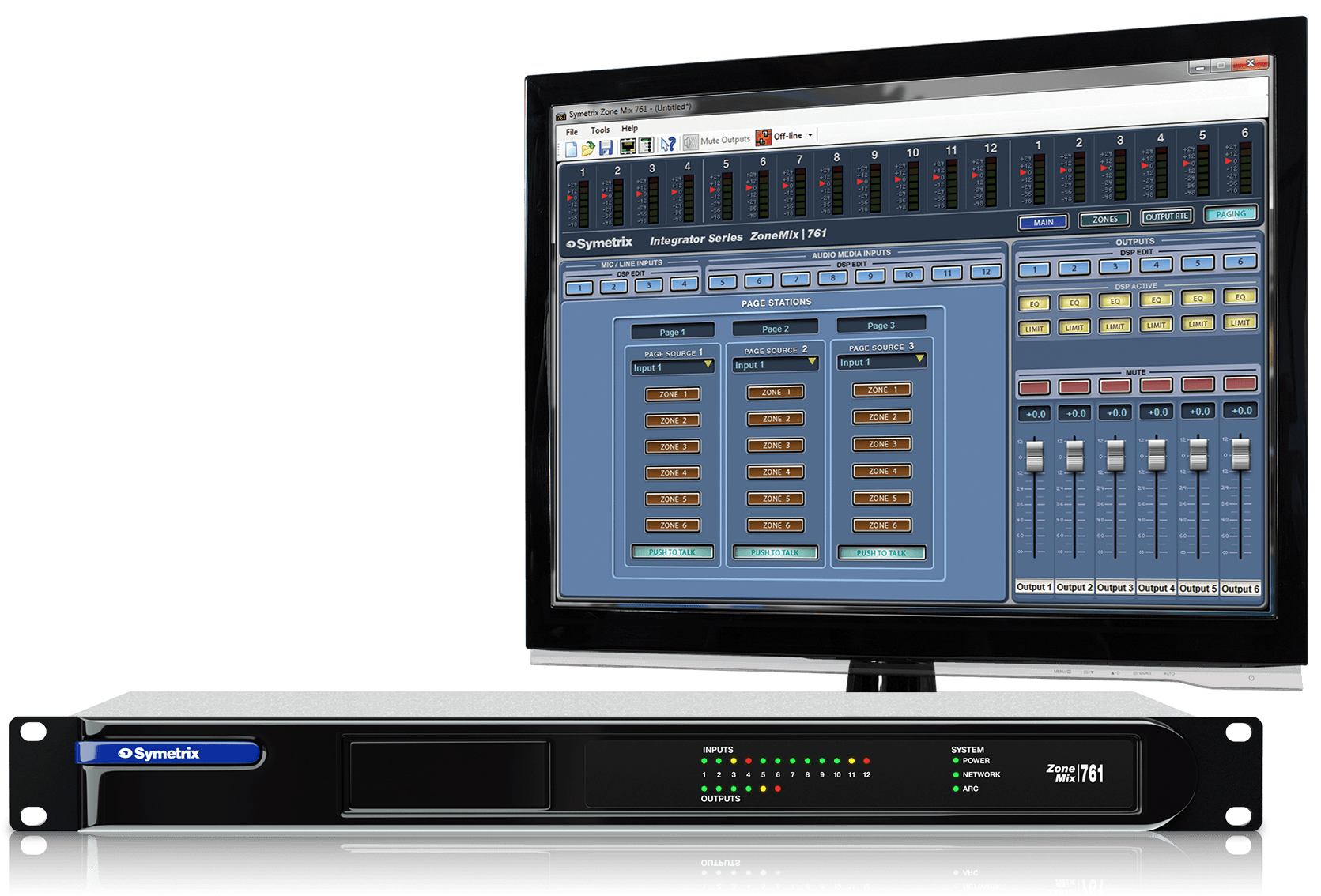Toggle ZONE 6 for Page 1
This screenshot has height=896, width=1321.
pos(673,525)
